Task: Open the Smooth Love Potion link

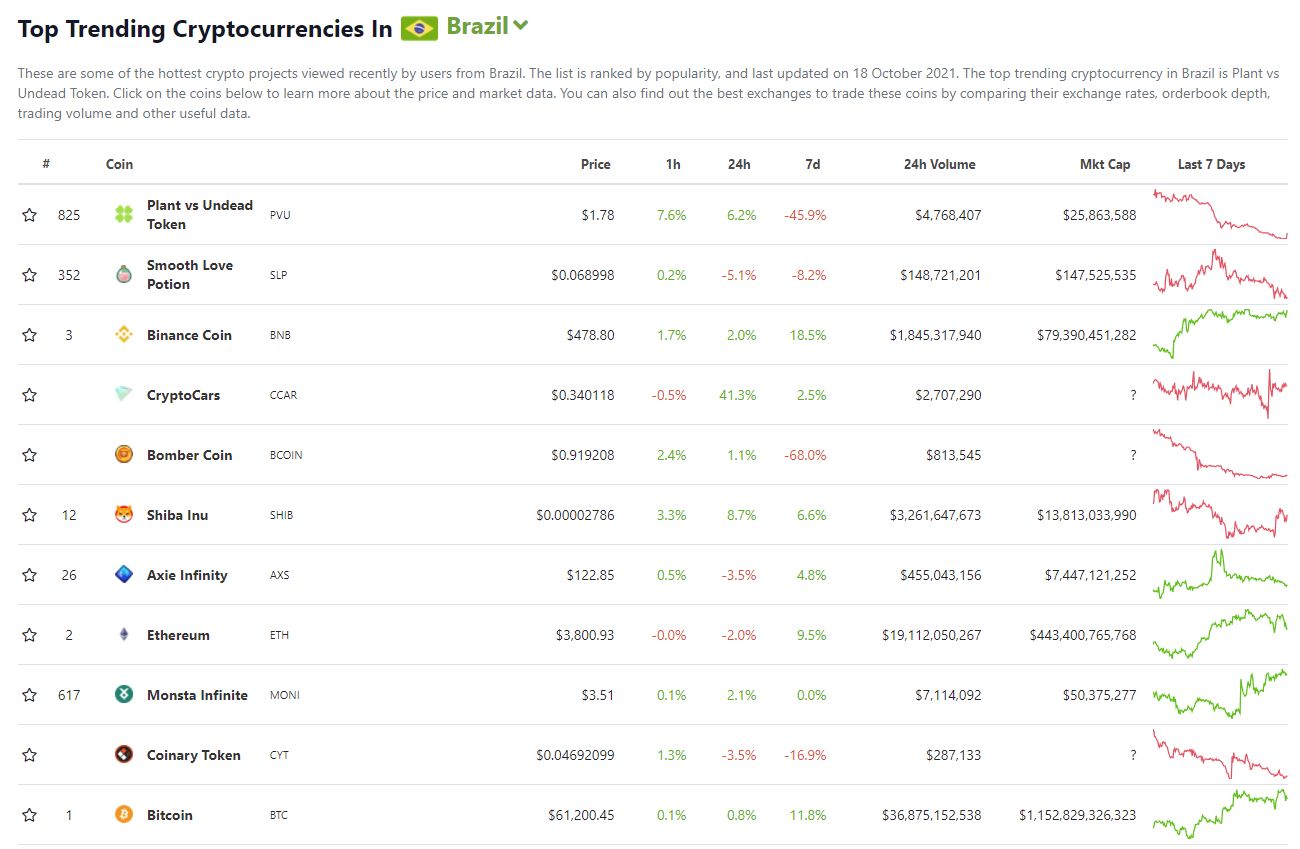Action: pos(190,274)
